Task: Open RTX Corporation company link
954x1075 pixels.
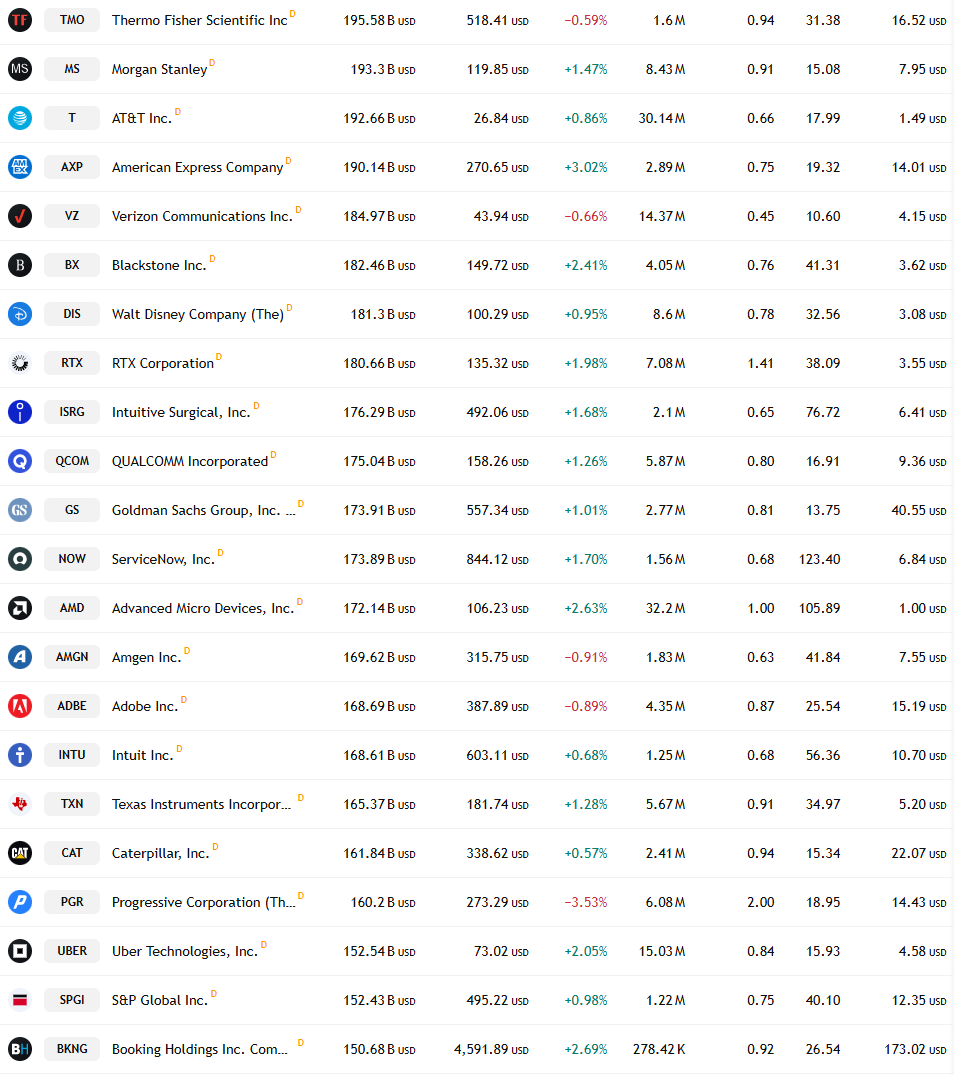Action: [x=163, y=363]
